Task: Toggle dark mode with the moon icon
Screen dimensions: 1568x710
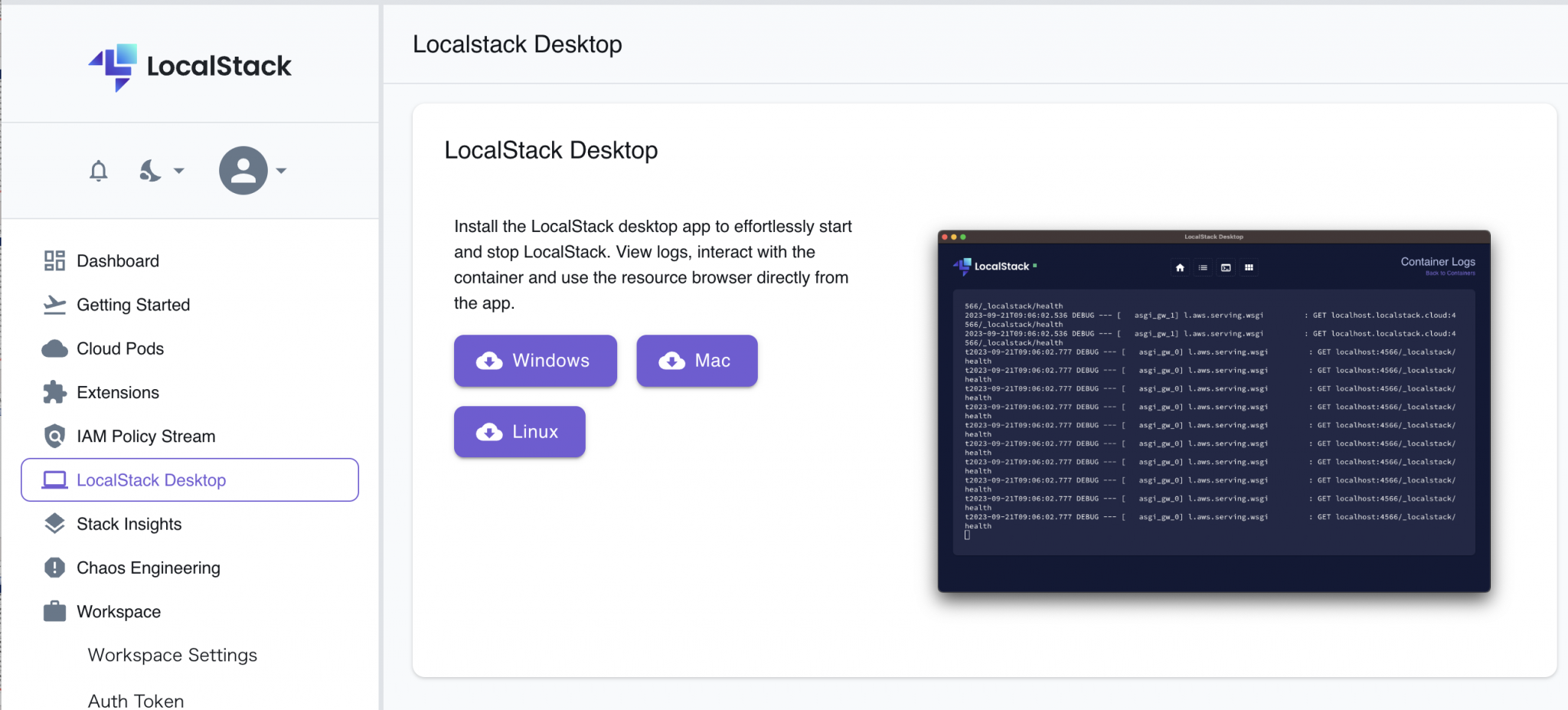Action: (x=150, y=170)
